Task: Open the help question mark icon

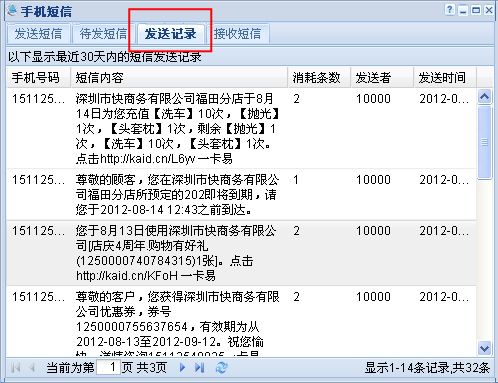Action: [450, 10]
